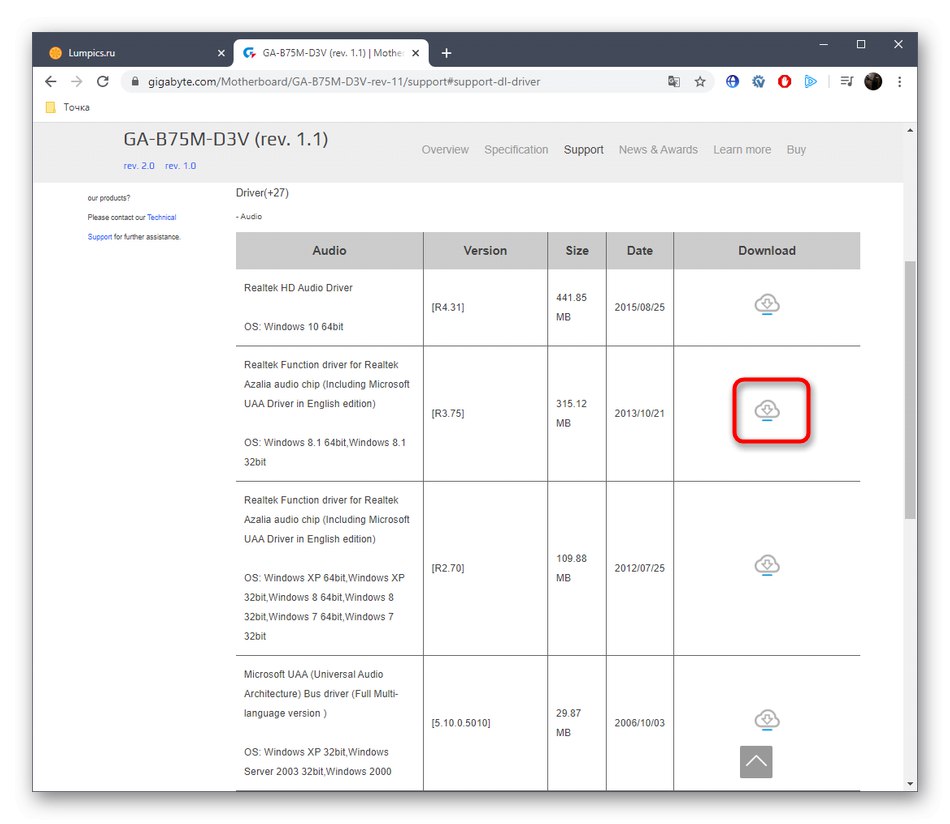Click the blue globe extension icon
The width and height of the screenshot is (950, 824).
(732, 81)
